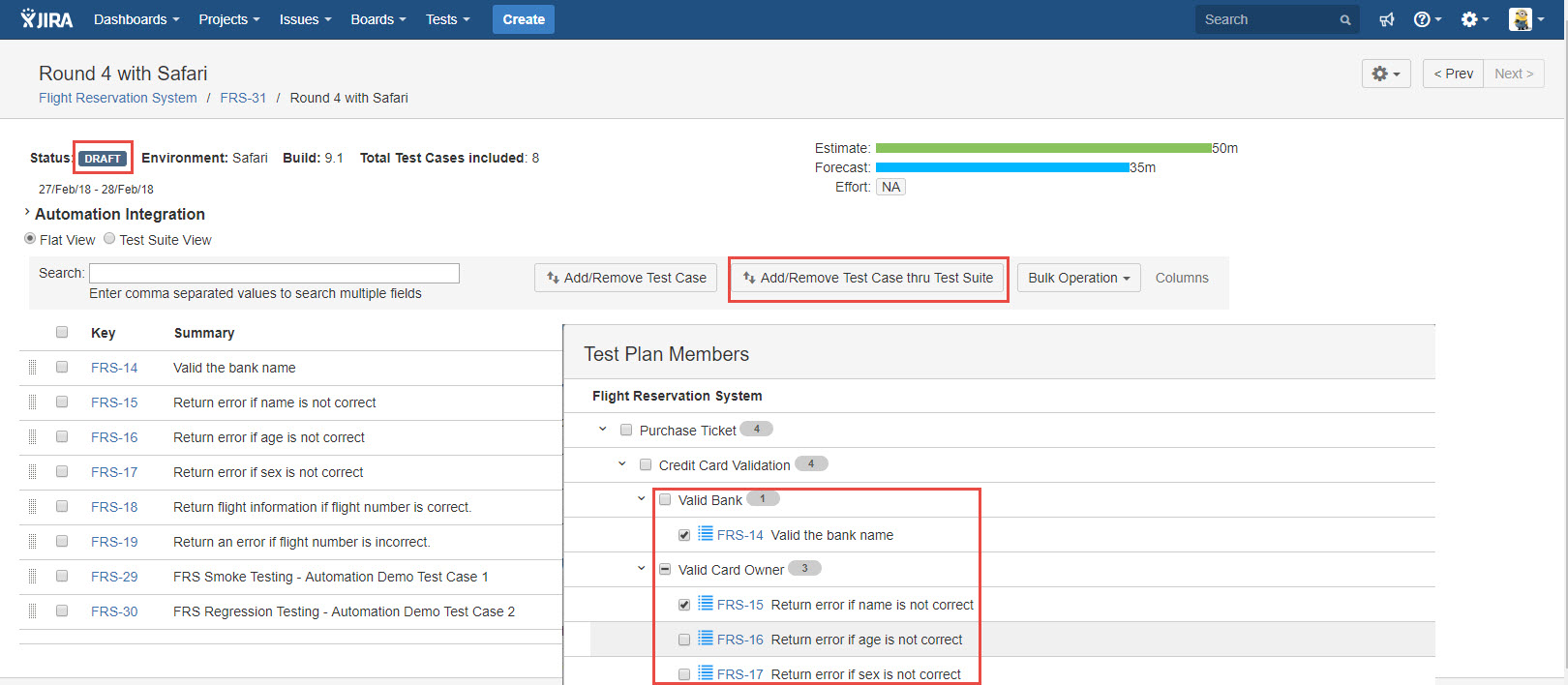Click test case icon beside FRS-17 in tree
The image size is (1568, 685).
tap(706, 672)
